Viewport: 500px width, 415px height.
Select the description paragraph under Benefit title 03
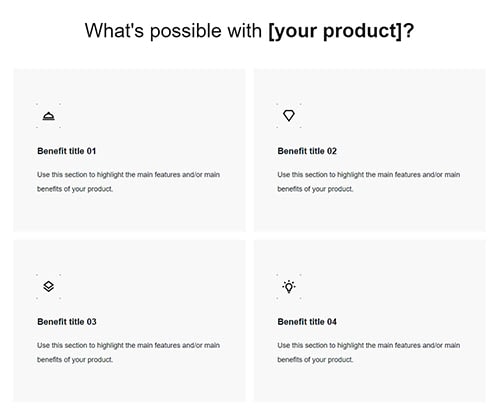pyautogui.click(x=128, y=352)
